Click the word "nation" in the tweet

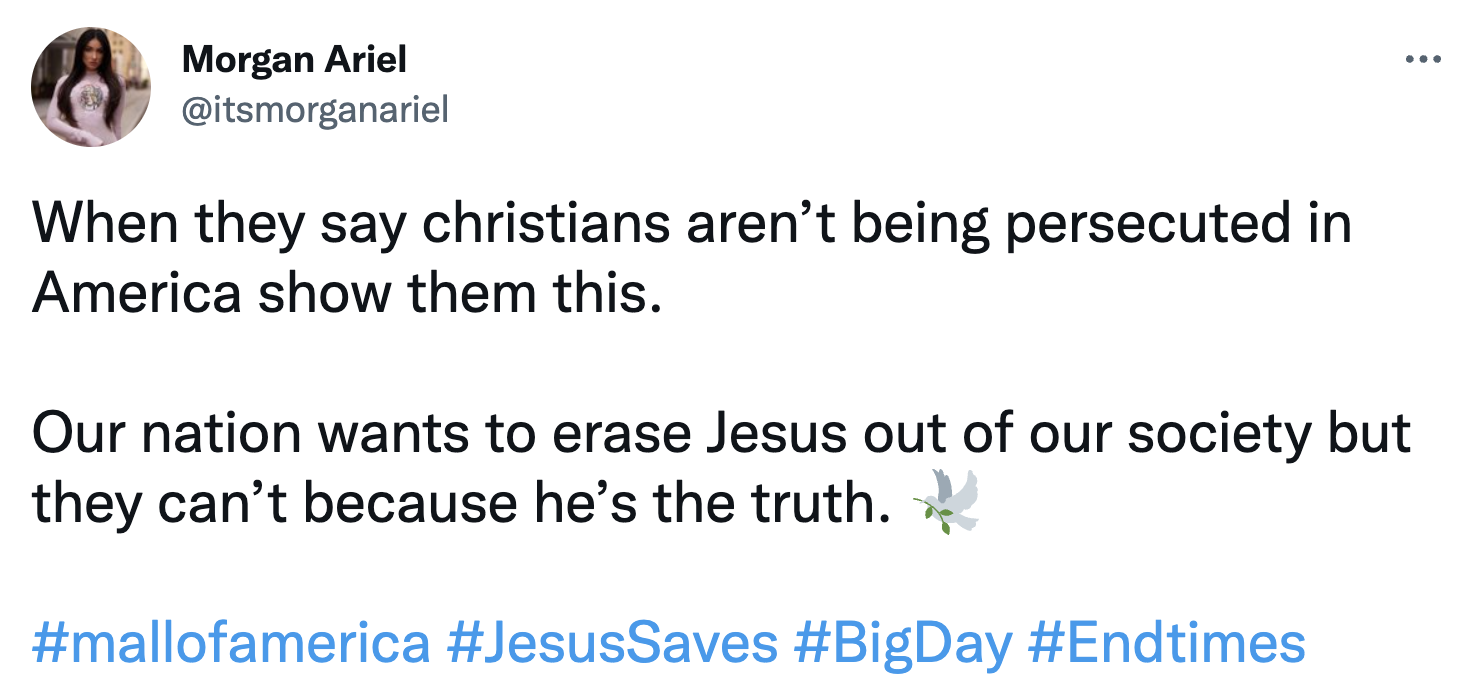pos(221,434)
